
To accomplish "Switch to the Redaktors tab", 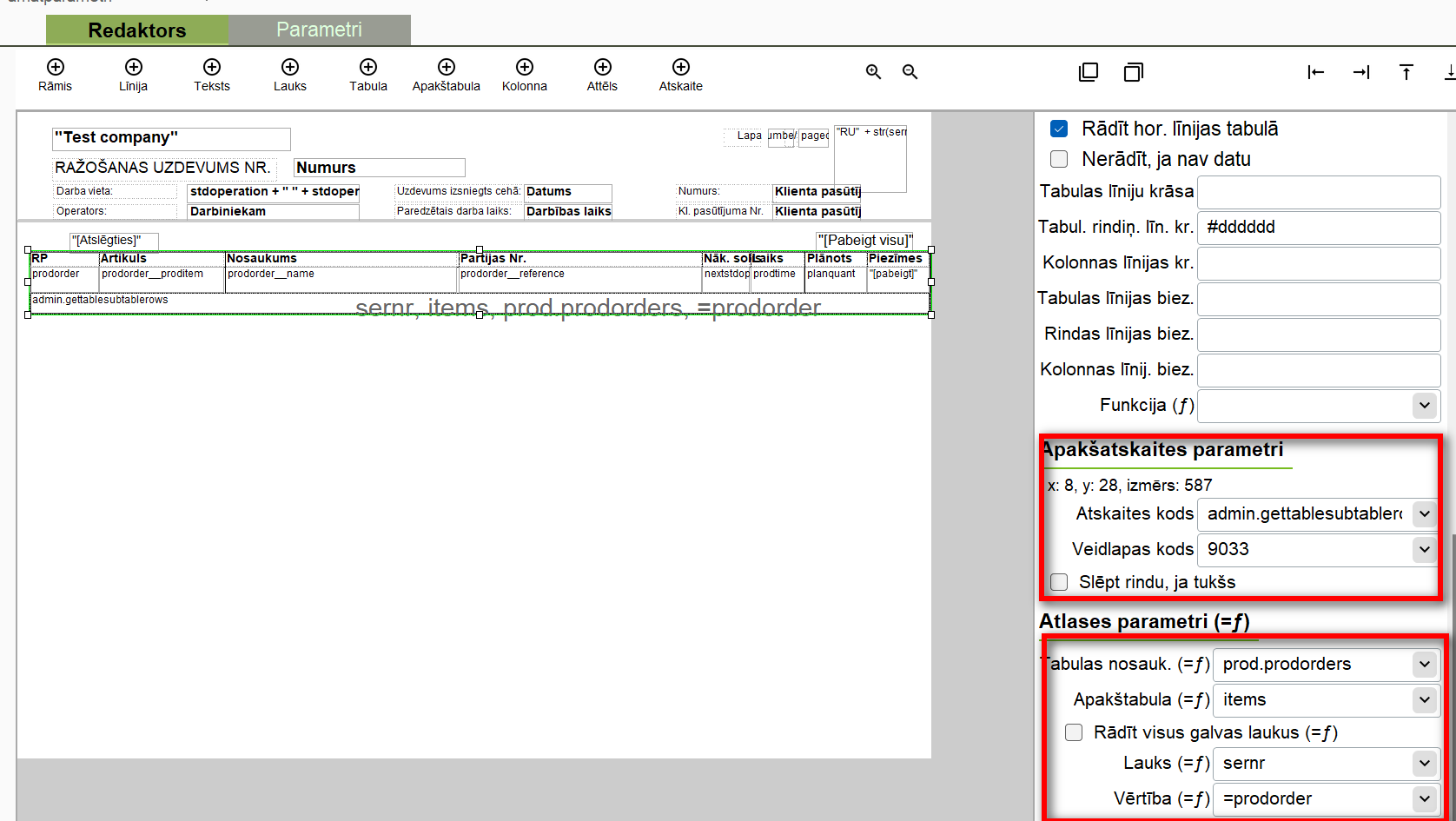I will coord(137,30).
